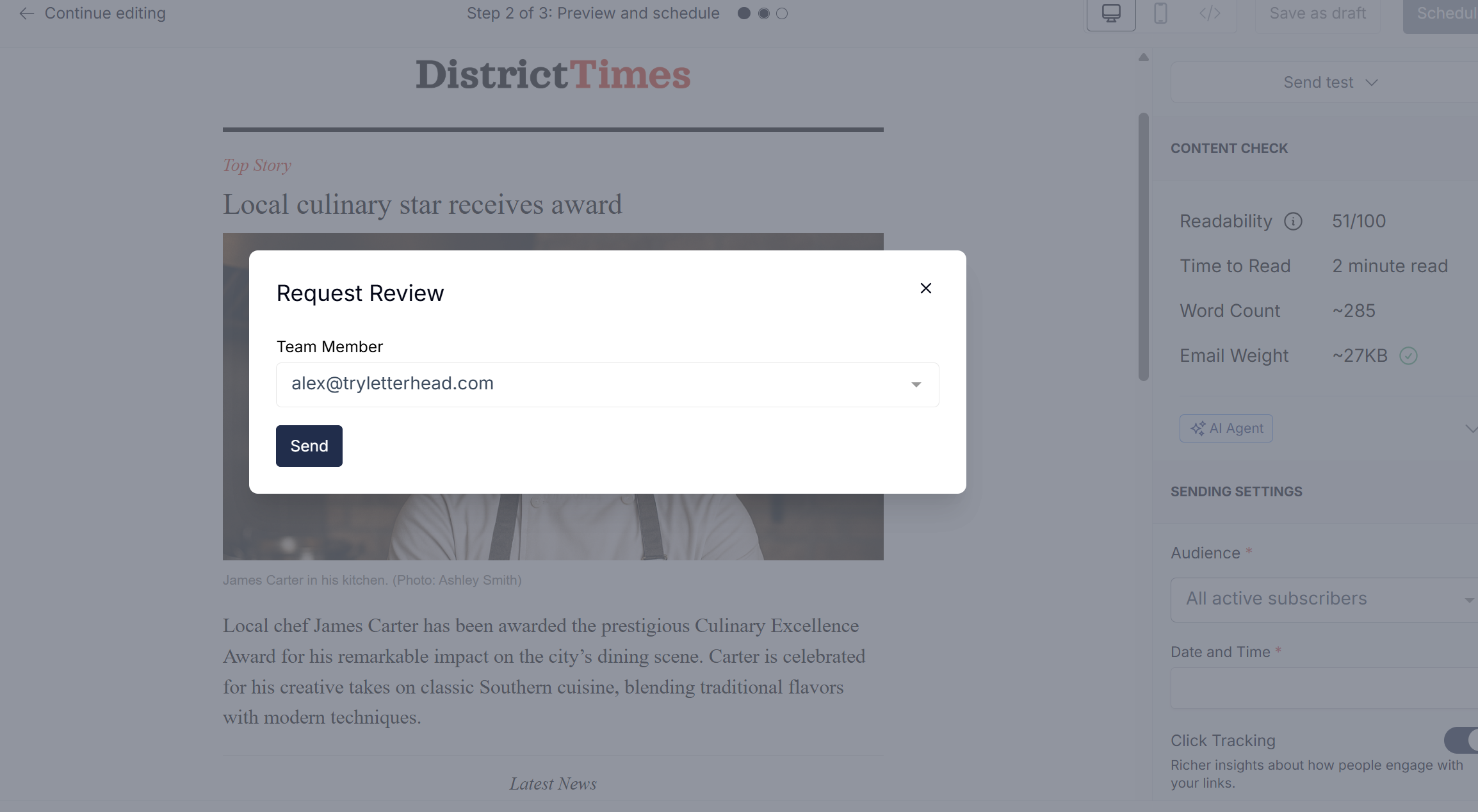Screen dimensions: 1478x812
Task: Click the preview scrollbar thumb
Action: click(x=1143, y=247)
